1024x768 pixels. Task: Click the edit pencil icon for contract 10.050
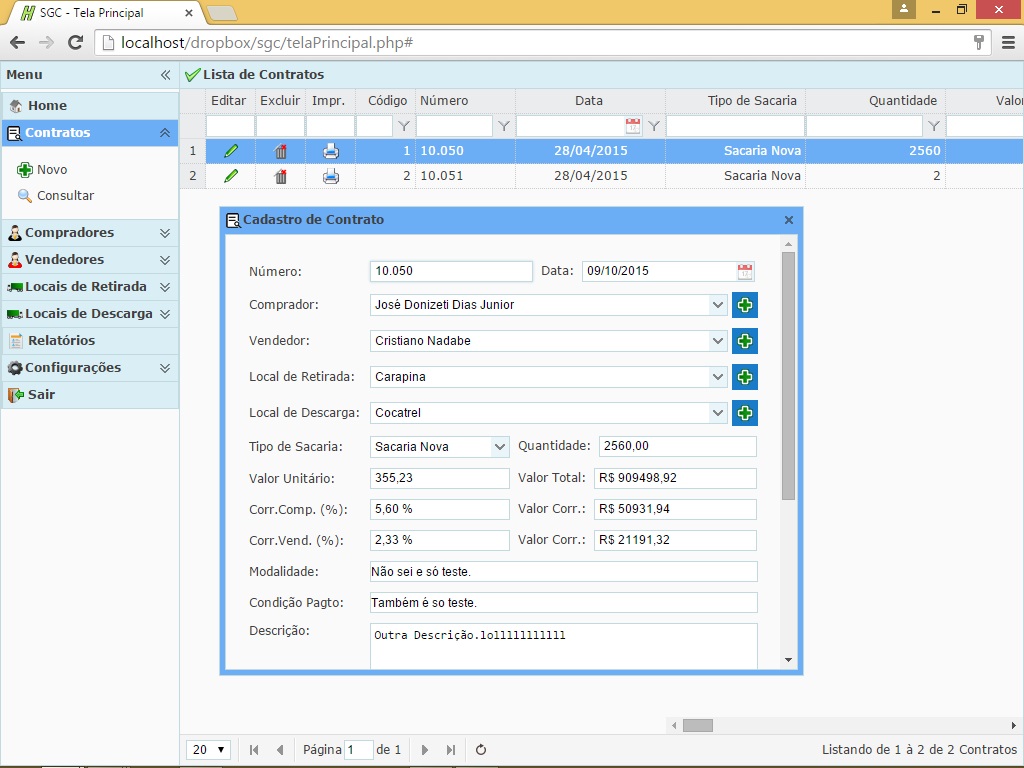pyautogui.click(x=231, y=151)
